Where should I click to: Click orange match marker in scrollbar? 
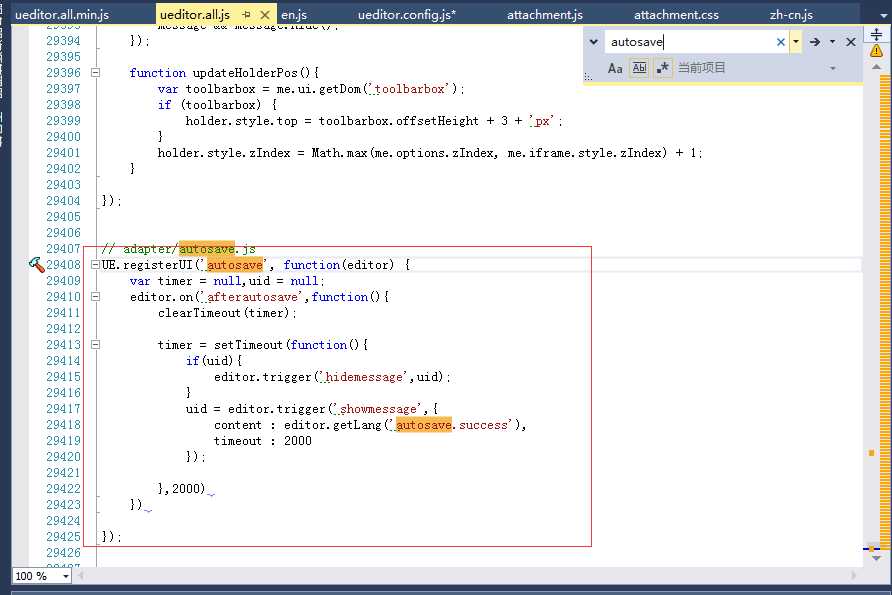pos(872,453)
